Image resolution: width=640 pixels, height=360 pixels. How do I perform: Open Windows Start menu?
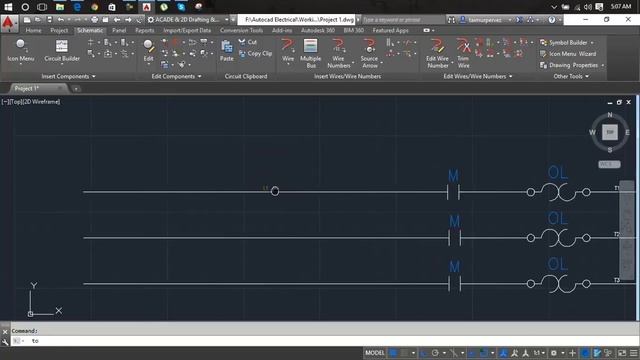pyautogui.click(x=8, y=7)
